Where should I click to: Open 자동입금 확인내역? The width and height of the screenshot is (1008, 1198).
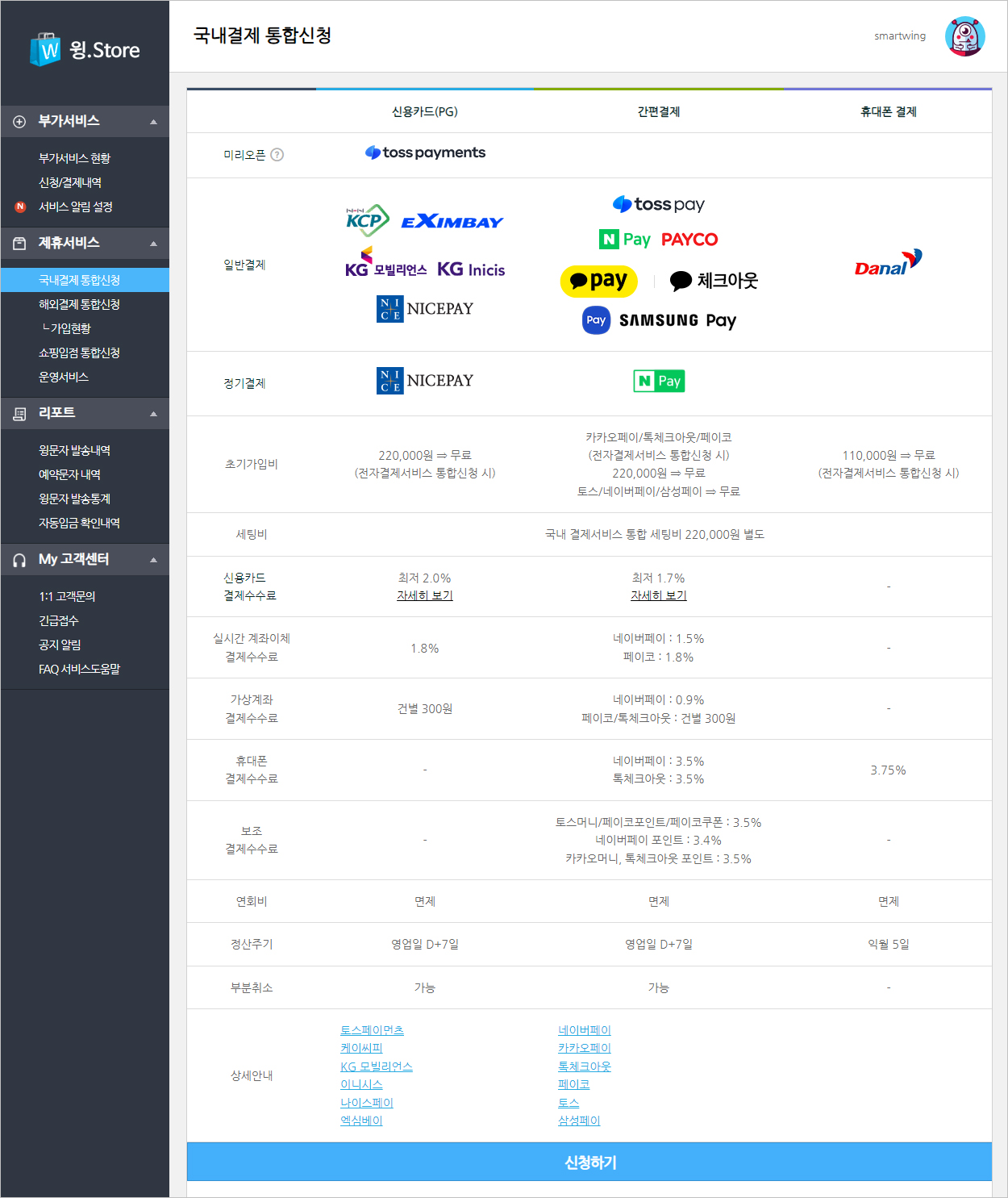tap(79, 523)
